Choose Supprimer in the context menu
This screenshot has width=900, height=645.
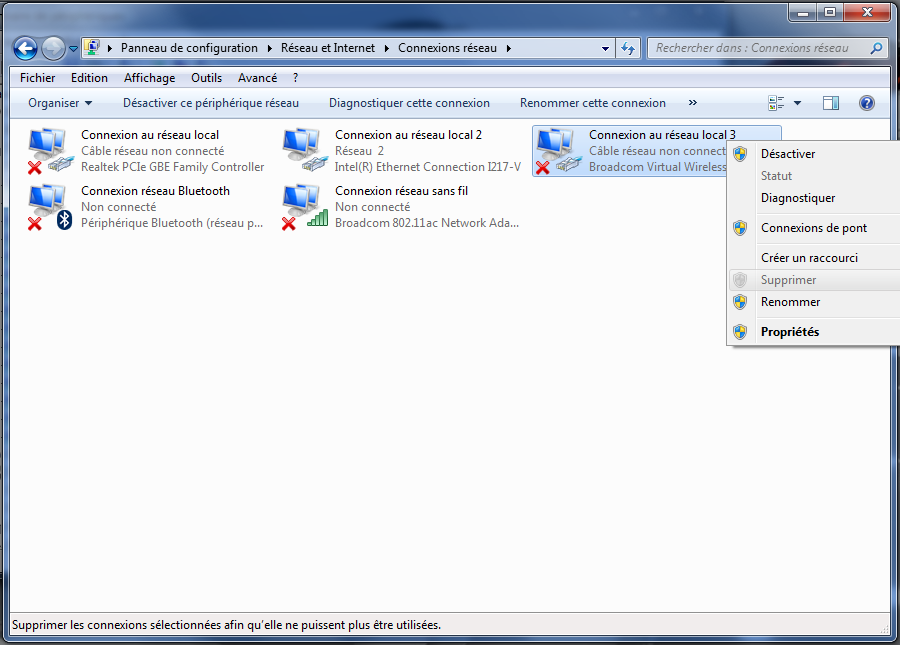814,280
